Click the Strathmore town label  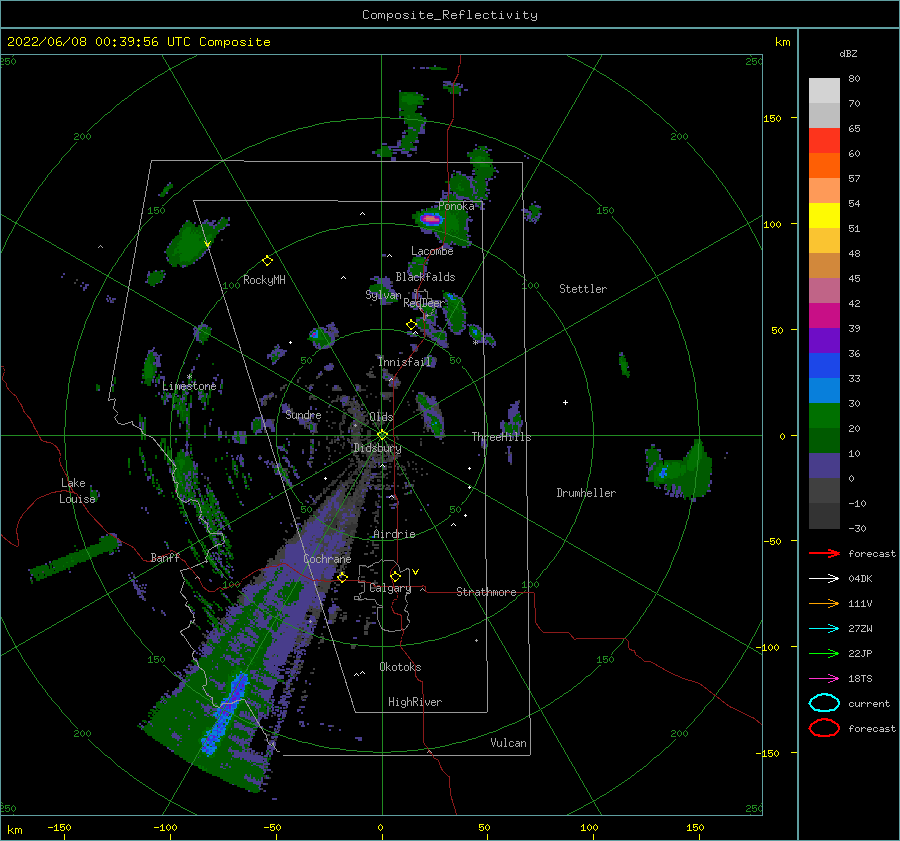coord(486,592)
